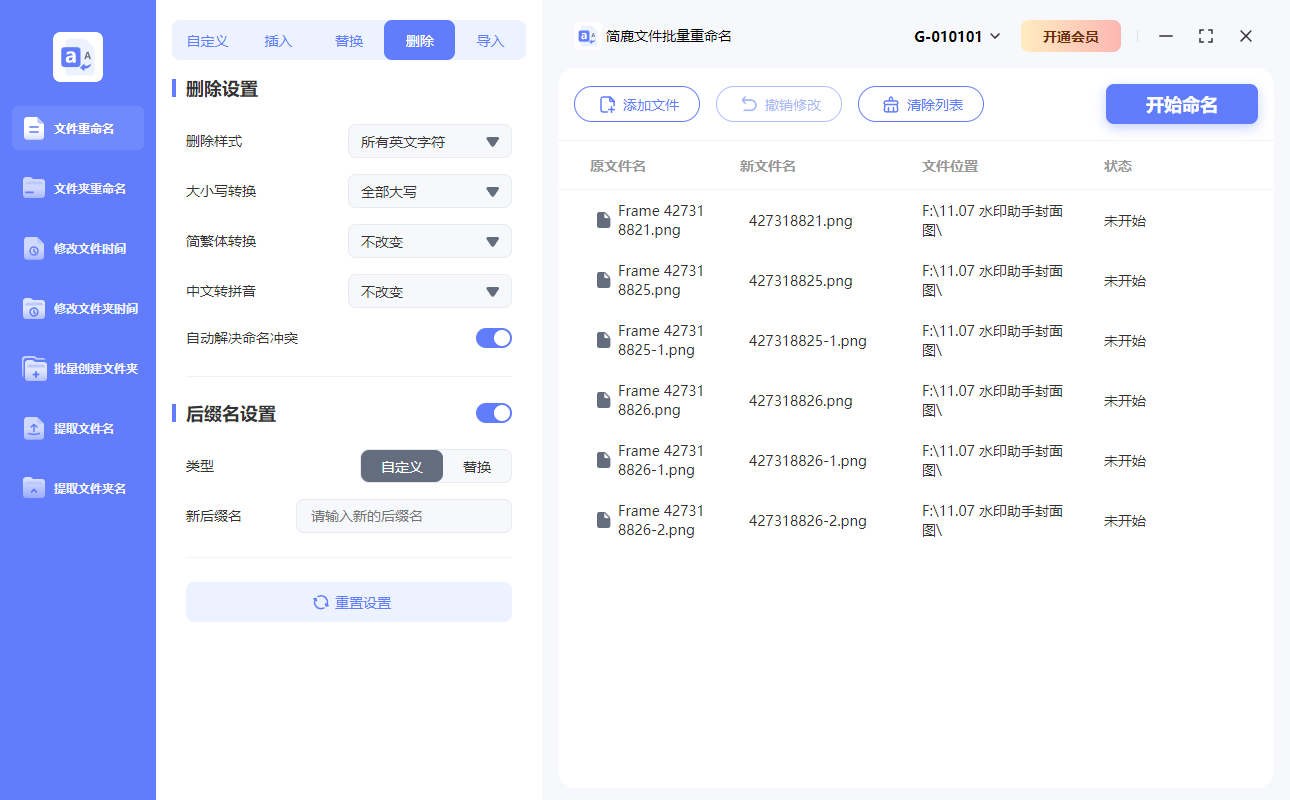Switch to the 导入 tab
The image size is (1290, 800).
[491, 39]
